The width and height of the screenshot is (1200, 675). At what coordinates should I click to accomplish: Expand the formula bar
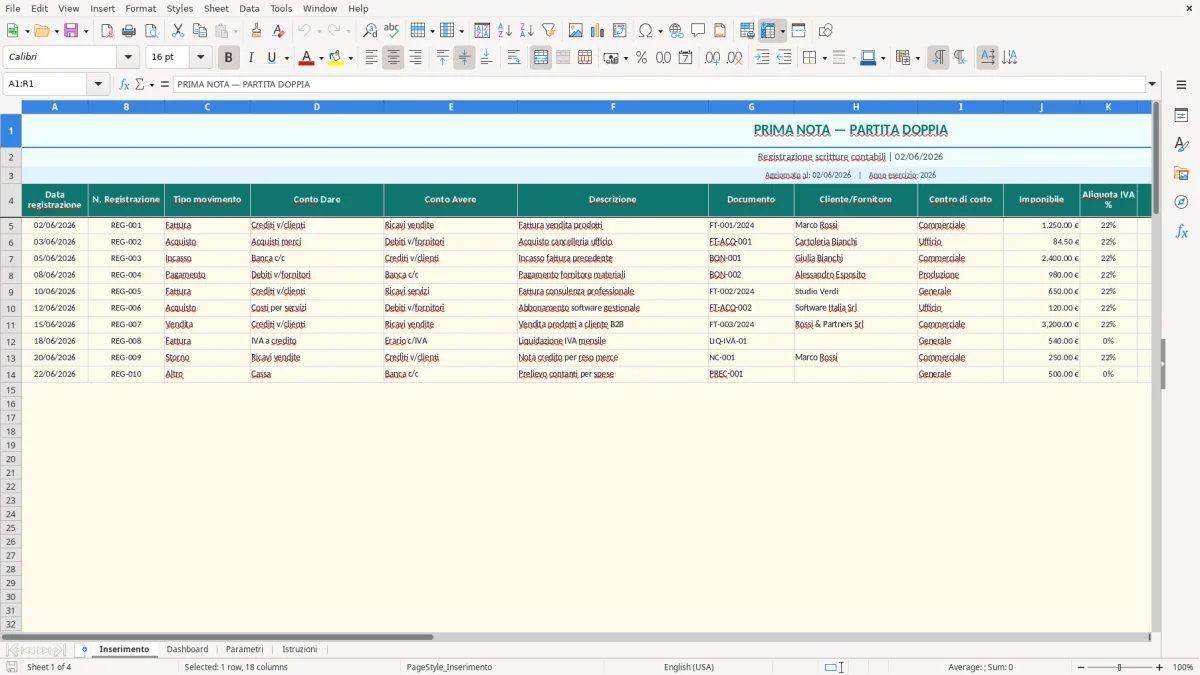pyautogui.click(x=1152, y=85)
